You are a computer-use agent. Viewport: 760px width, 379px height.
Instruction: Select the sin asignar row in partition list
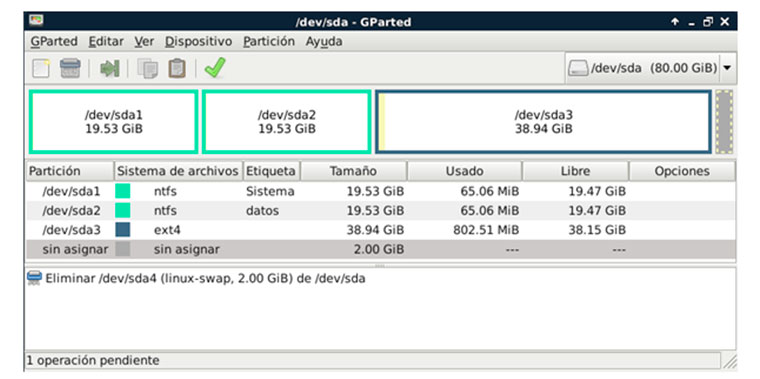pos(380,250)
